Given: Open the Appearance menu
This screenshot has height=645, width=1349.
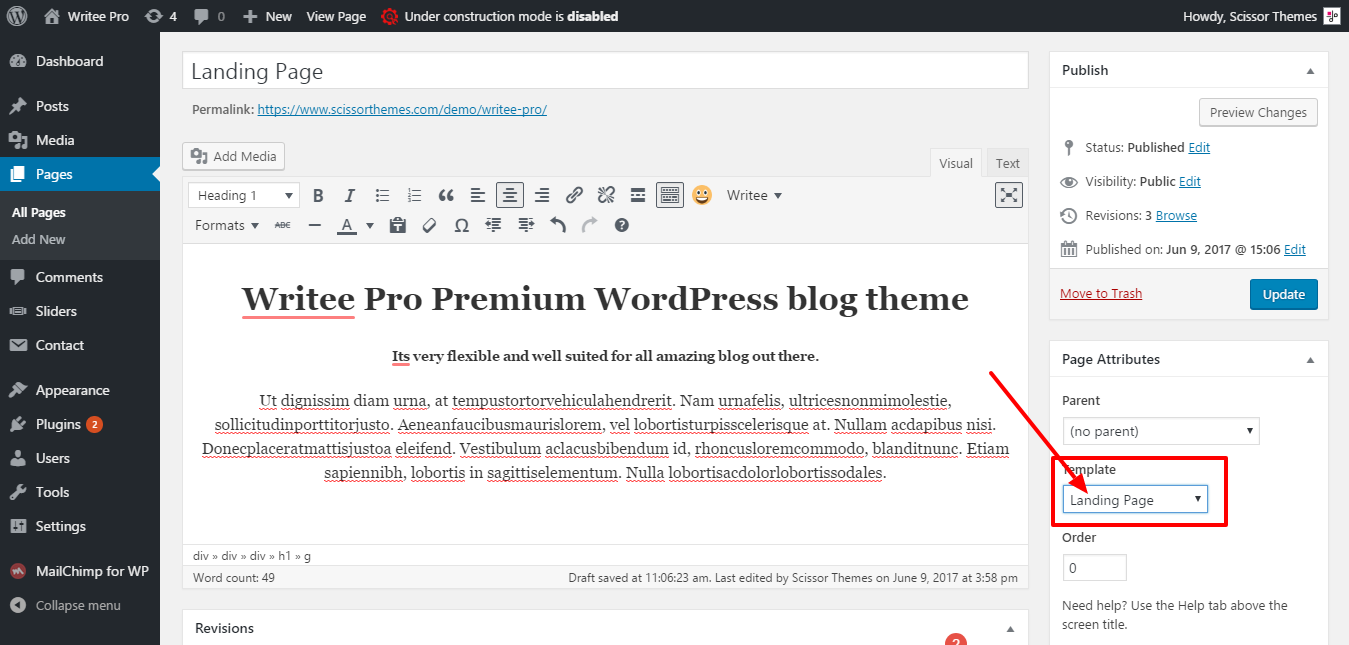Looking at the screenshot, I should (80, 390).
